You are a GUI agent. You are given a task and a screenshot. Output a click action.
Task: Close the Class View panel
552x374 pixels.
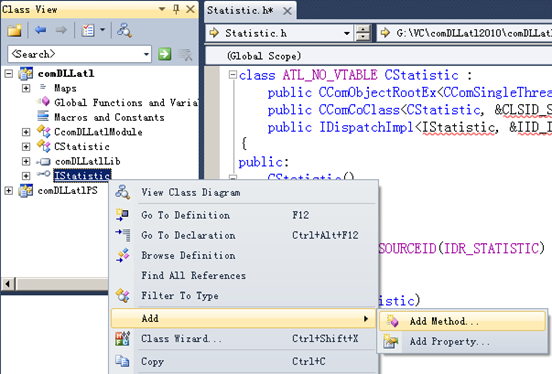pyautogui.click(x=190, y=9)
